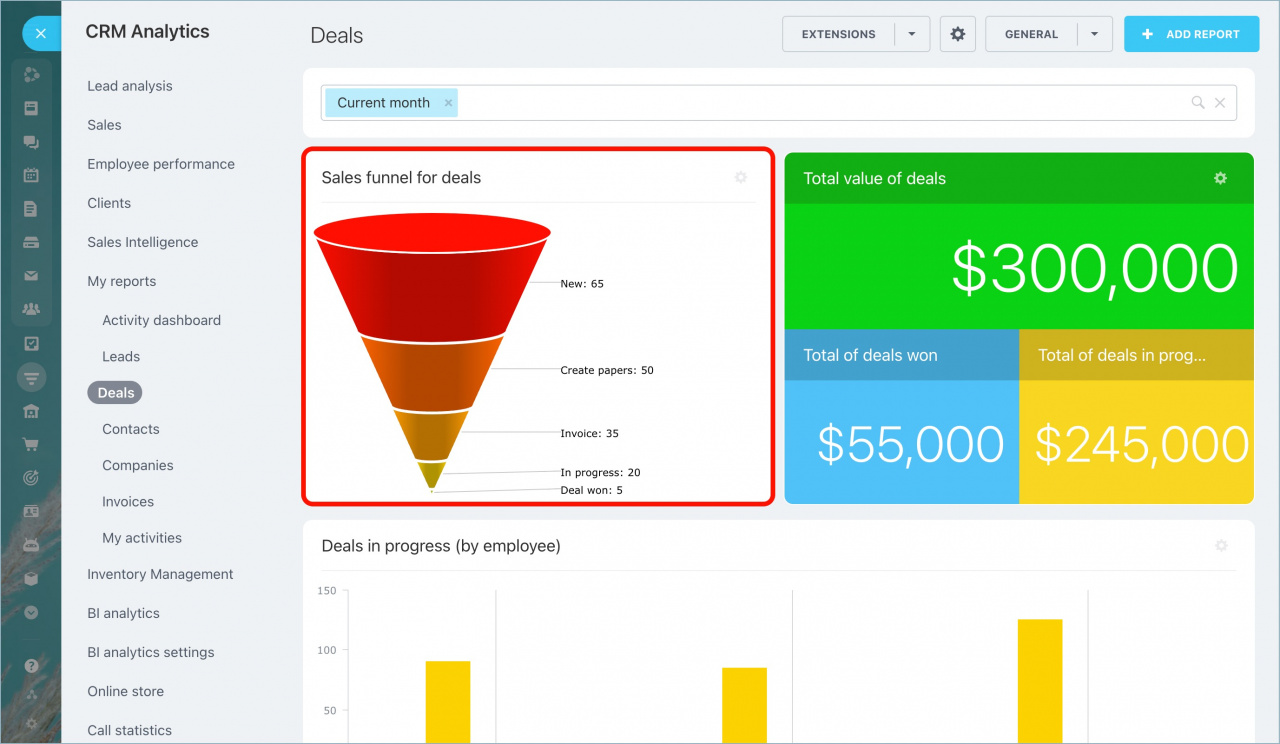Expand the Extensions dropdown arrow
1280x744 pixels.
912,34
